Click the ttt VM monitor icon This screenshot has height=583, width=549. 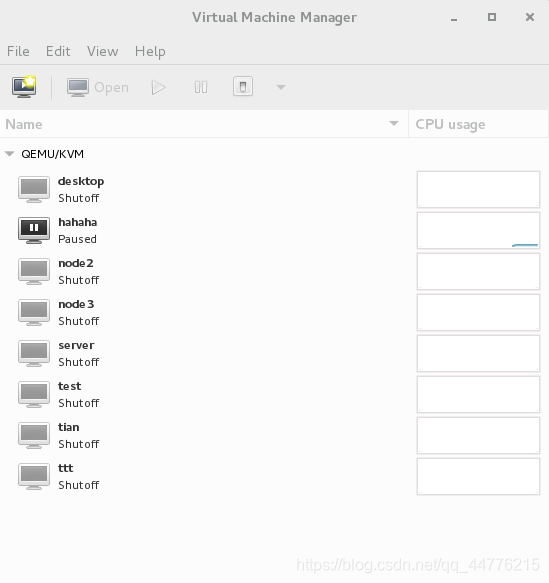[34, 476]
